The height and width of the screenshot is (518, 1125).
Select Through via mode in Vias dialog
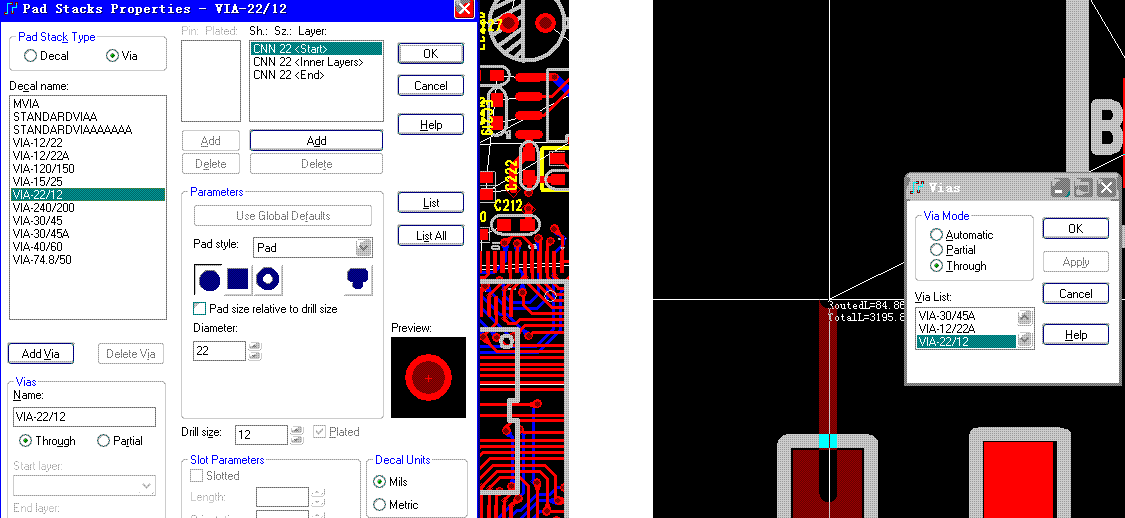(x=936, y=265)
